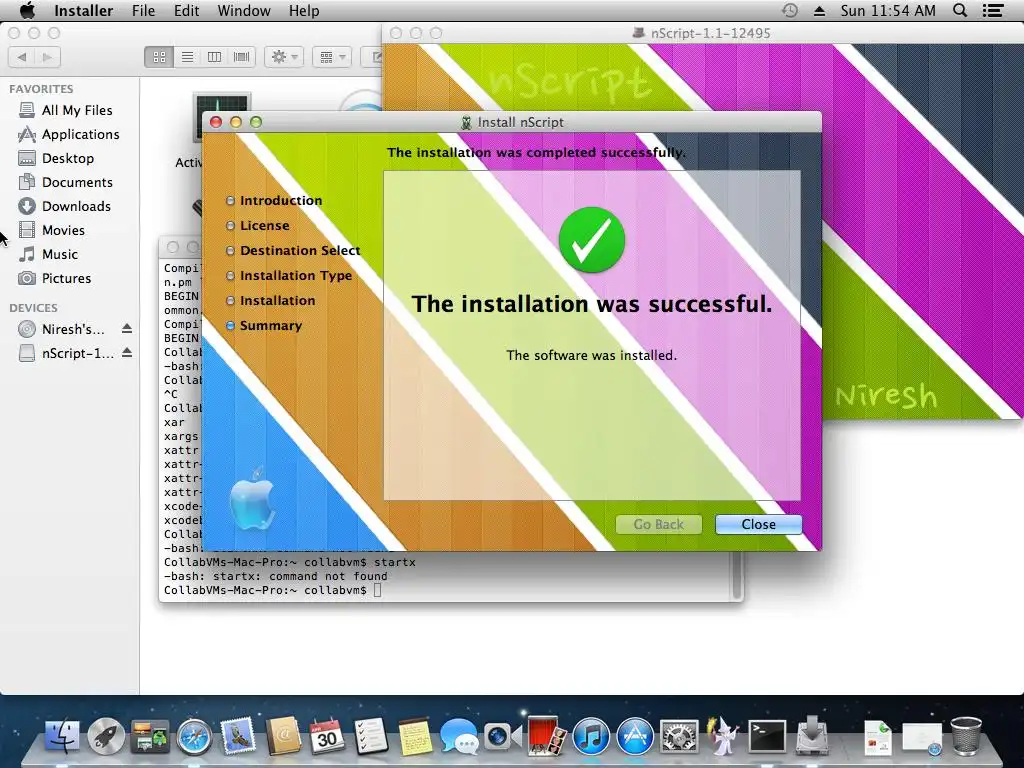Image resolution: width=1024 pixels, height=768 pixels.
Task: Click the License step in installer
Action: [264, 225]
